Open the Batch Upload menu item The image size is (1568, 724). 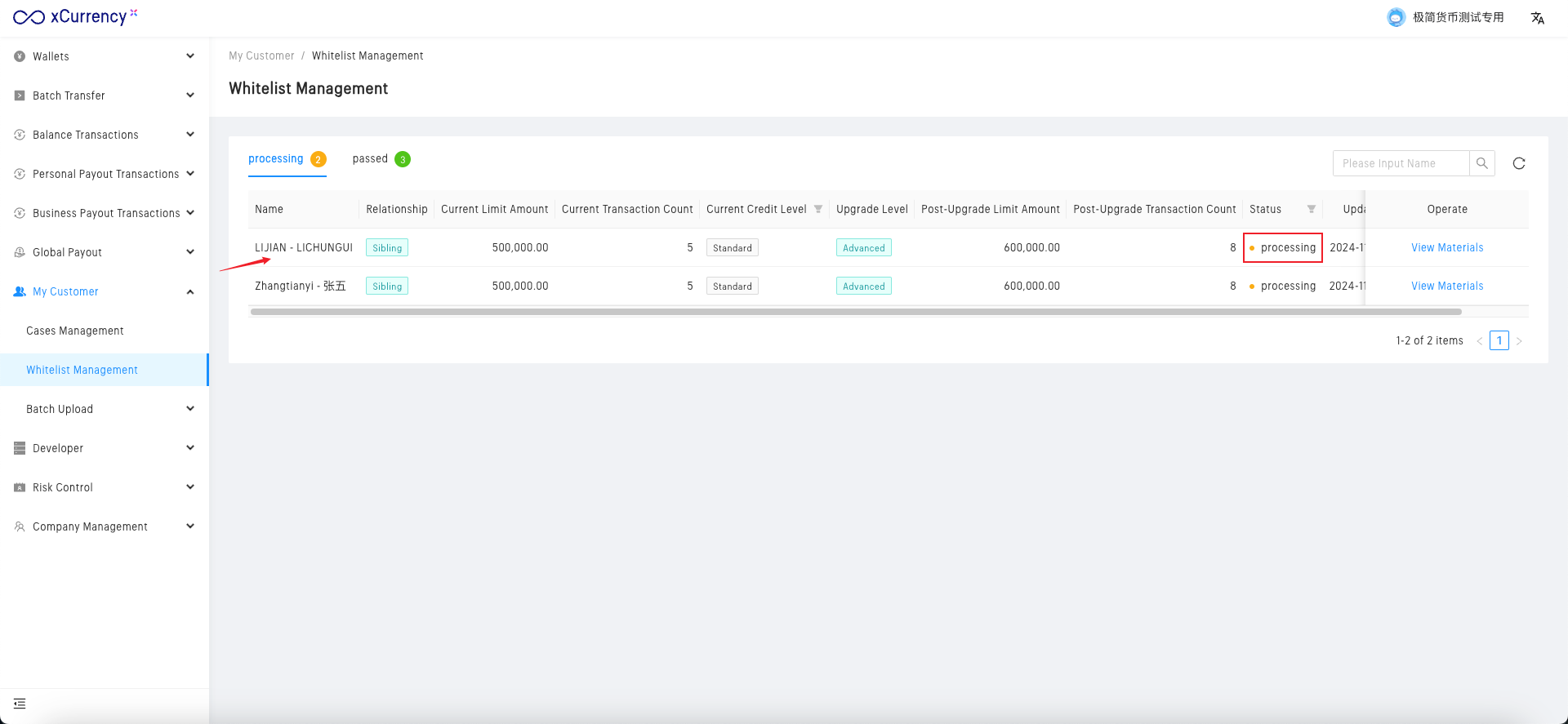click(x=60, y=409)
